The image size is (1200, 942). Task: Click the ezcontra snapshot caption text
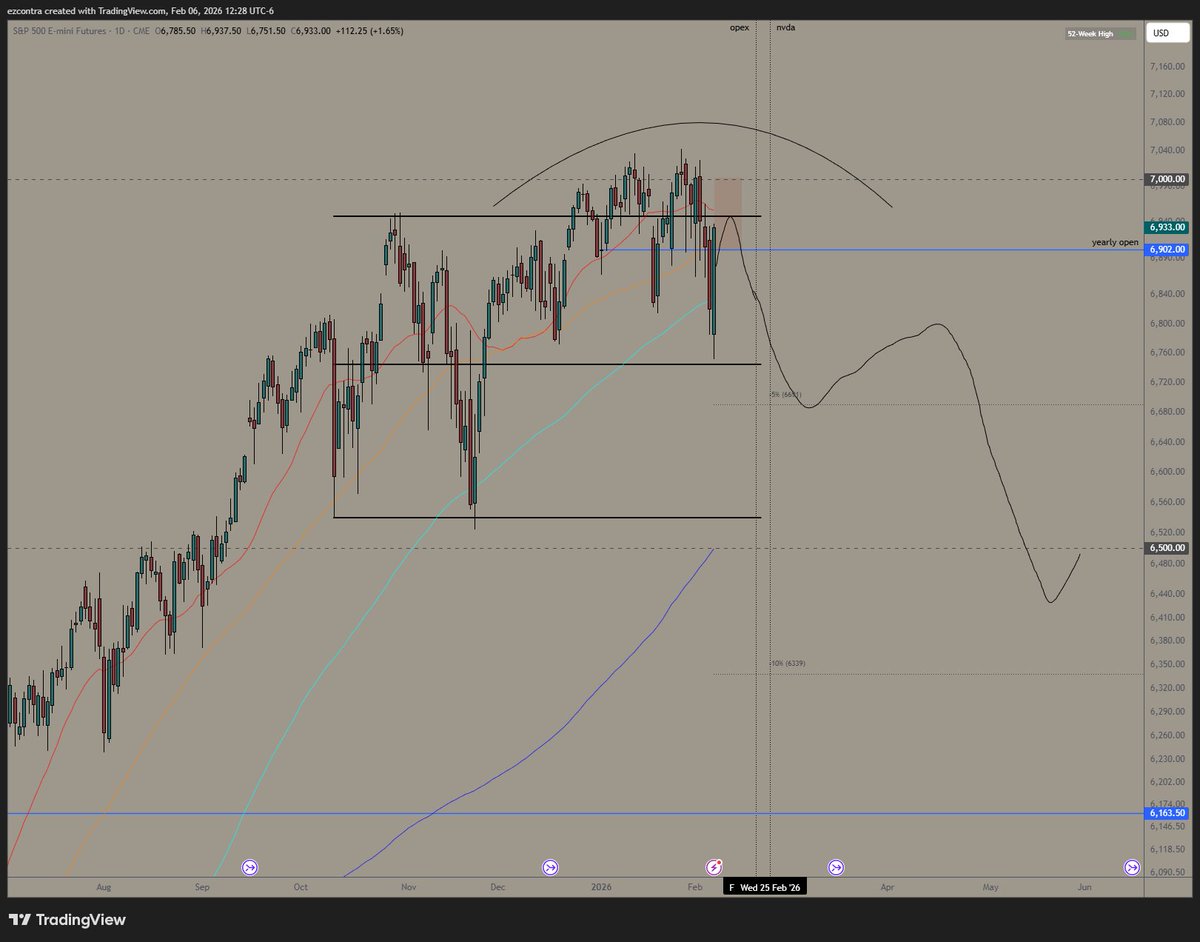[x=140, y=11]
